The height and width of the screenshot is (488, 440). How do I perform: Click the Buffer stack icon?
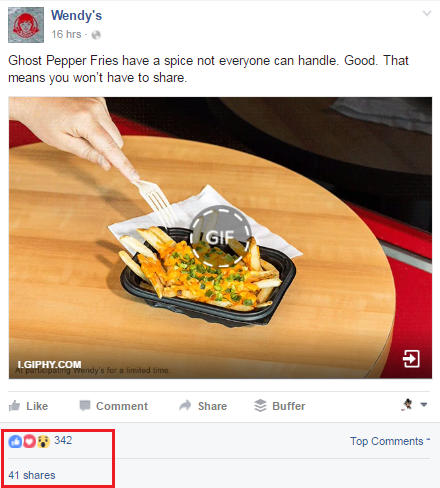click(260, 406)
